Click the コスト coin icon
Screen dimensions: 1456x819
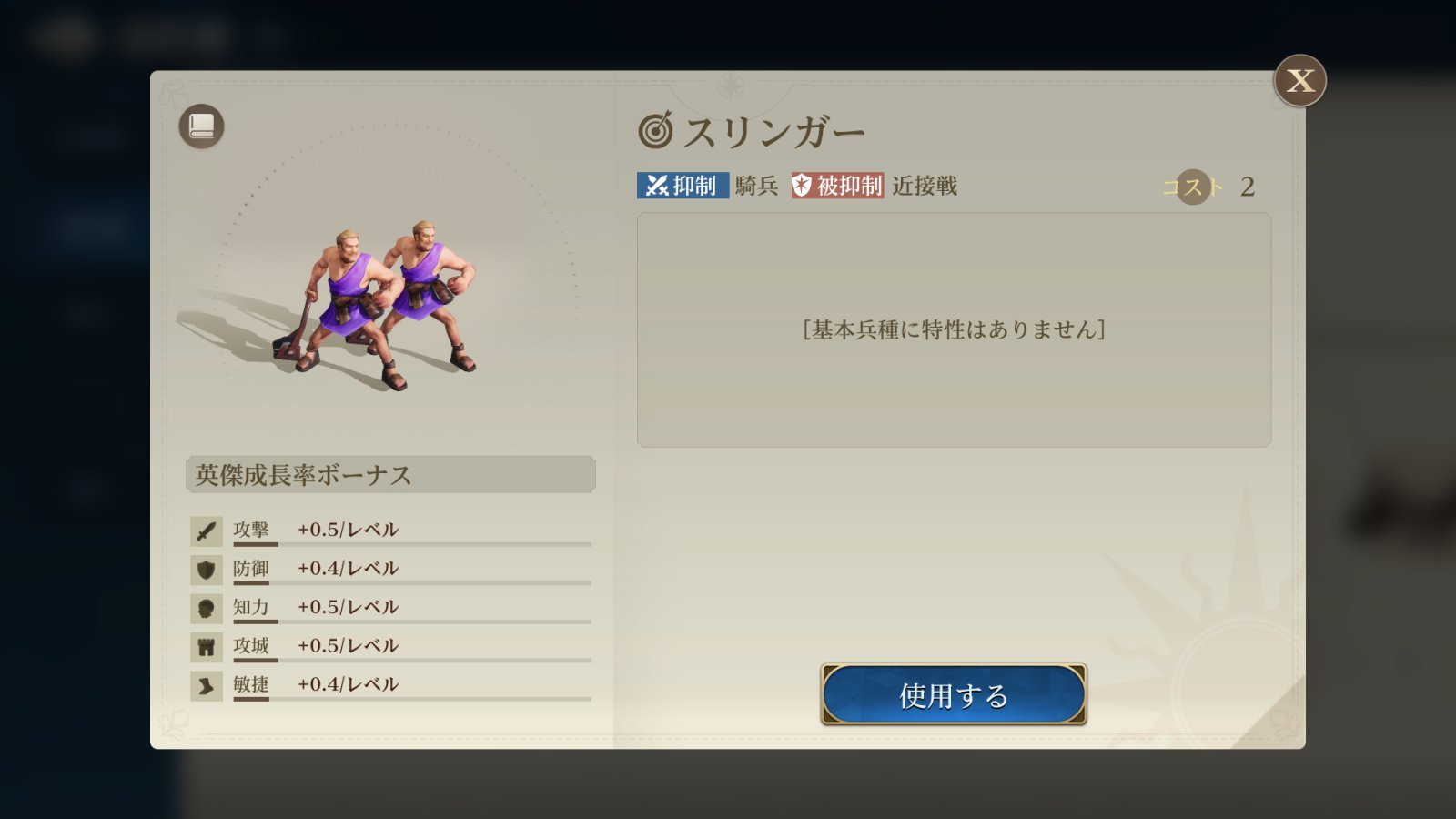click(1193, 187)
